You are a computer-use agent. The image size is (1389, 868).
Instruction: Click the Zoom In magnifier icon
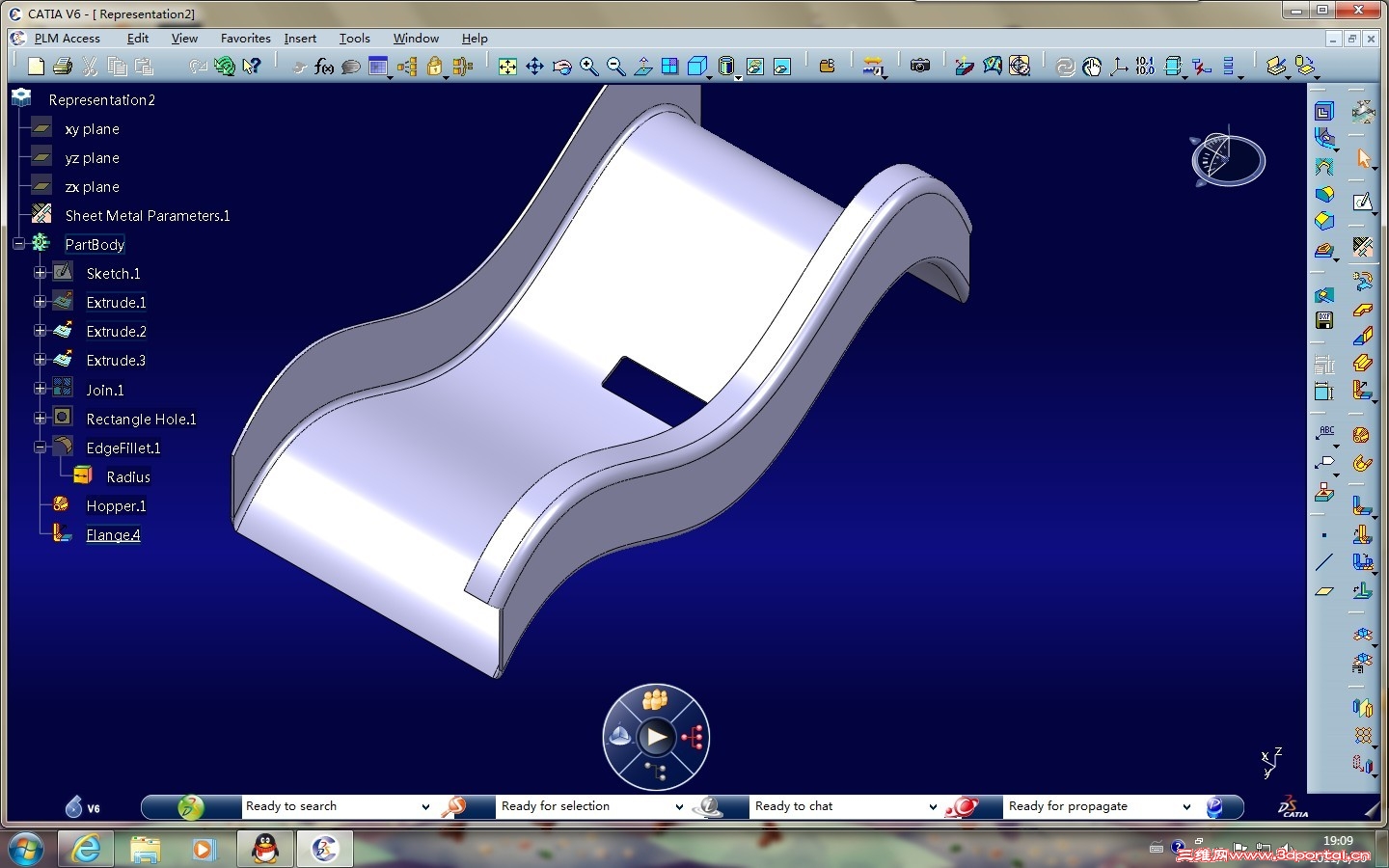point(588,66)
